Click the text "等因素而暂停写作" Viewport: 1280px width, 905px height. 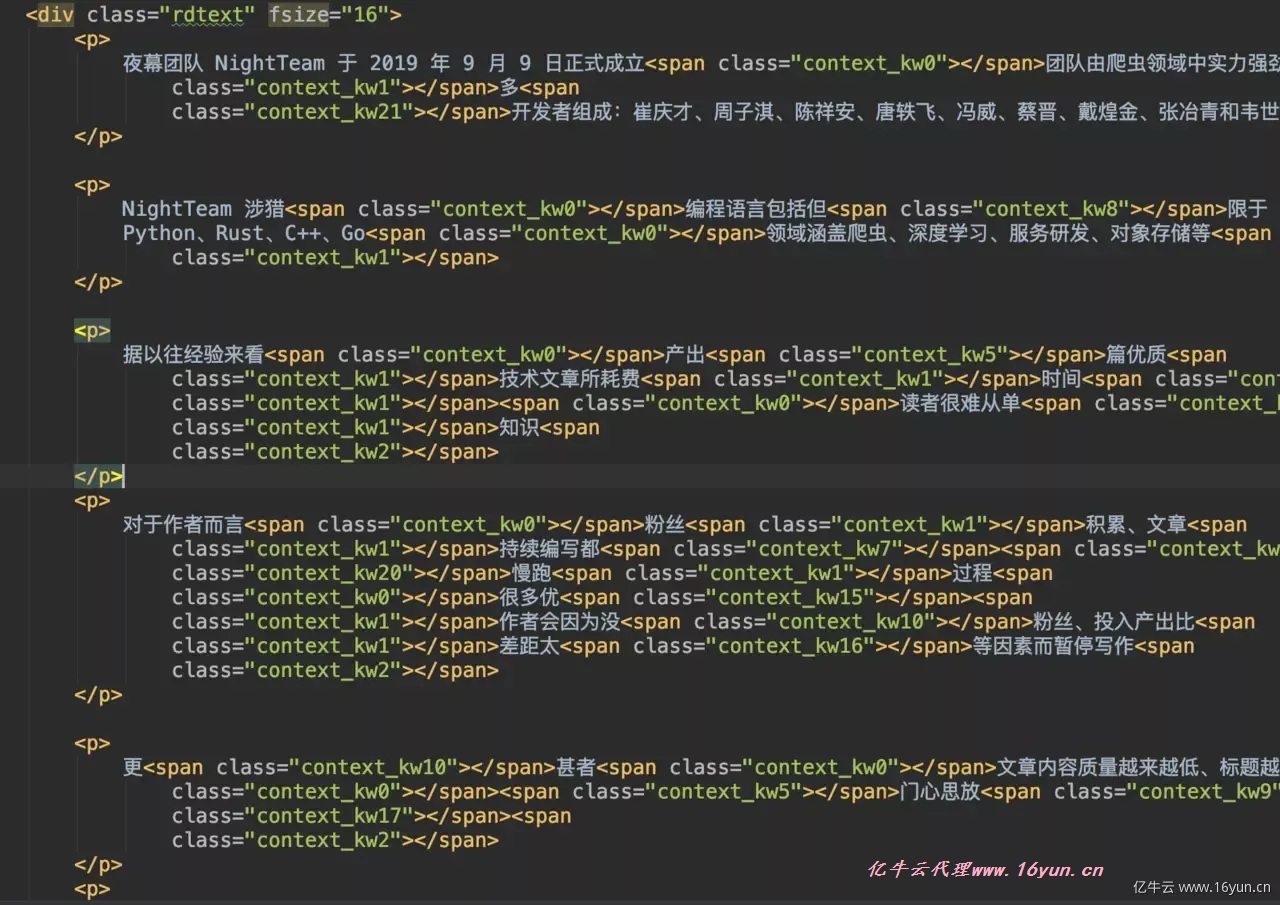1053,646
